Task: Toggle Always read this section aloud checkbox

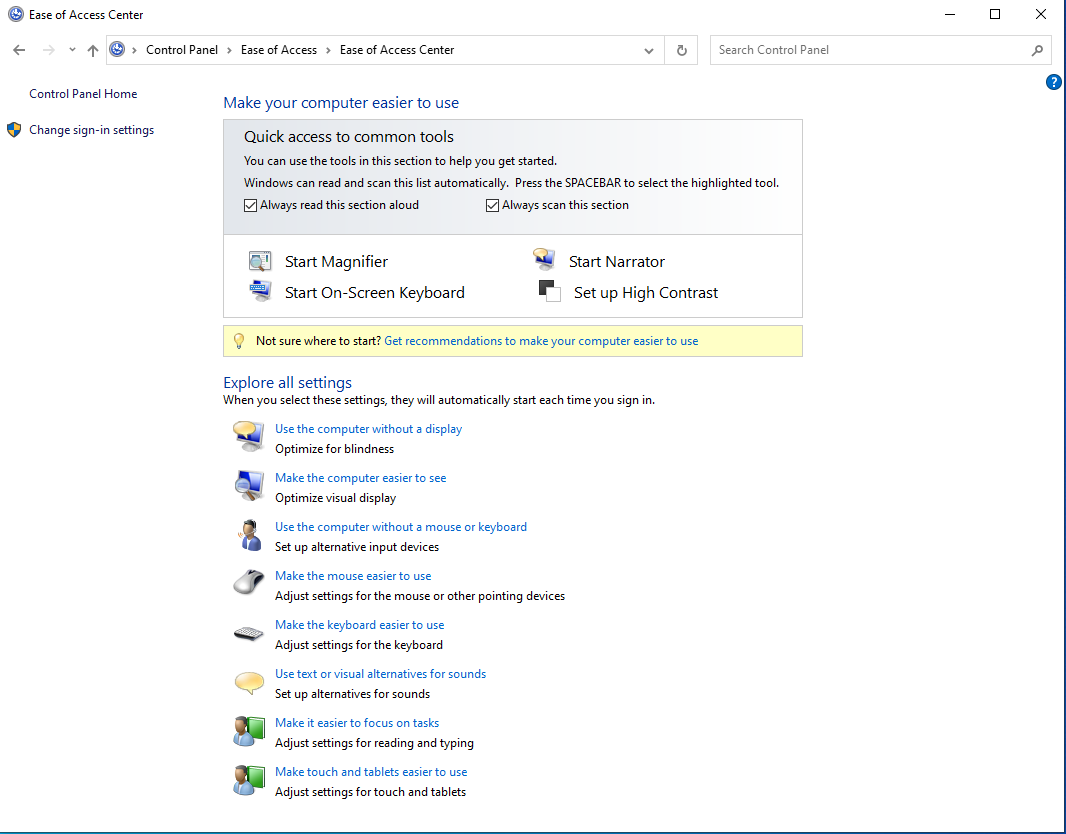Action: (250, 205)
